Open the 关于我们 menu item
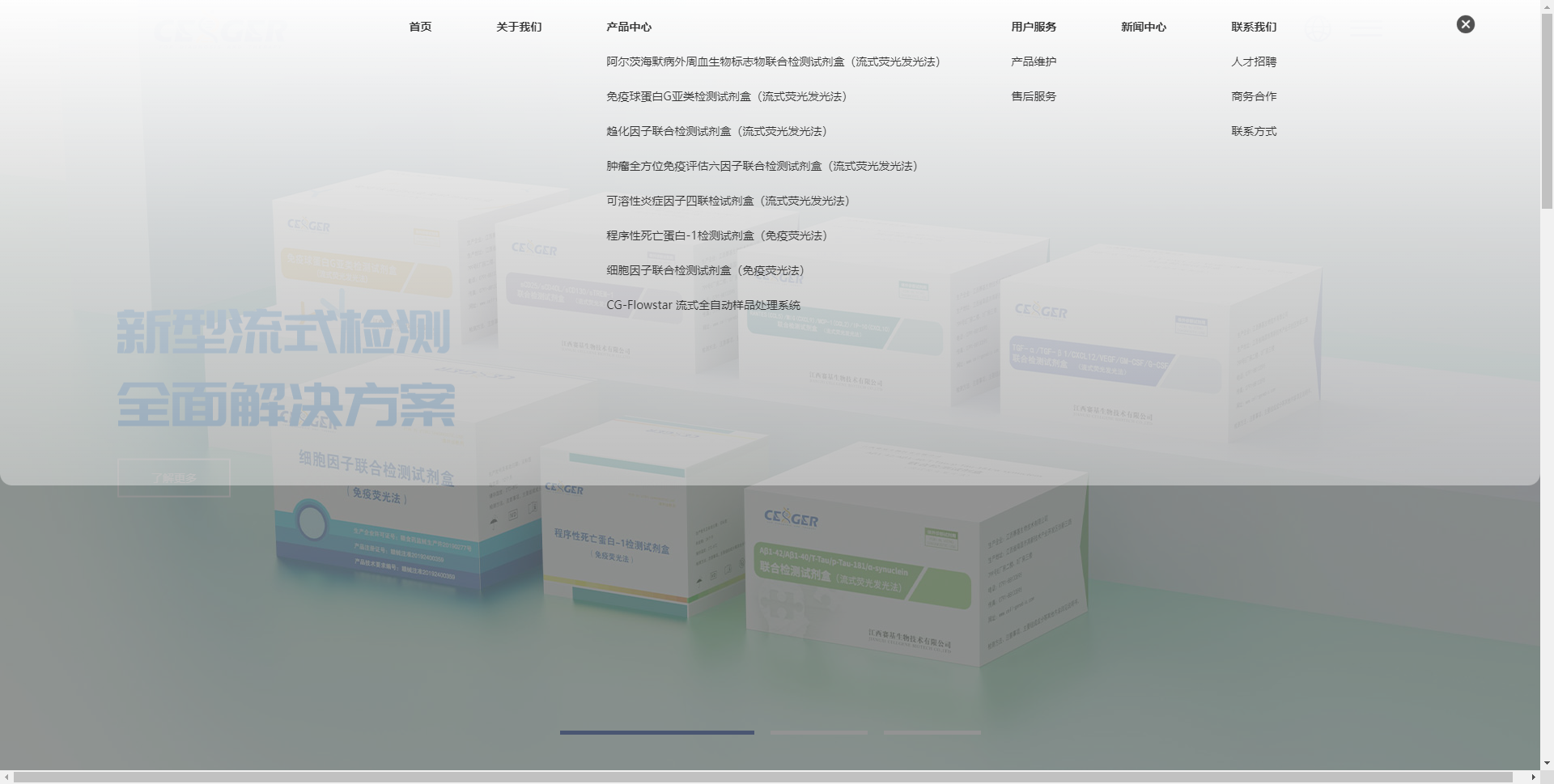 point(519,27)
